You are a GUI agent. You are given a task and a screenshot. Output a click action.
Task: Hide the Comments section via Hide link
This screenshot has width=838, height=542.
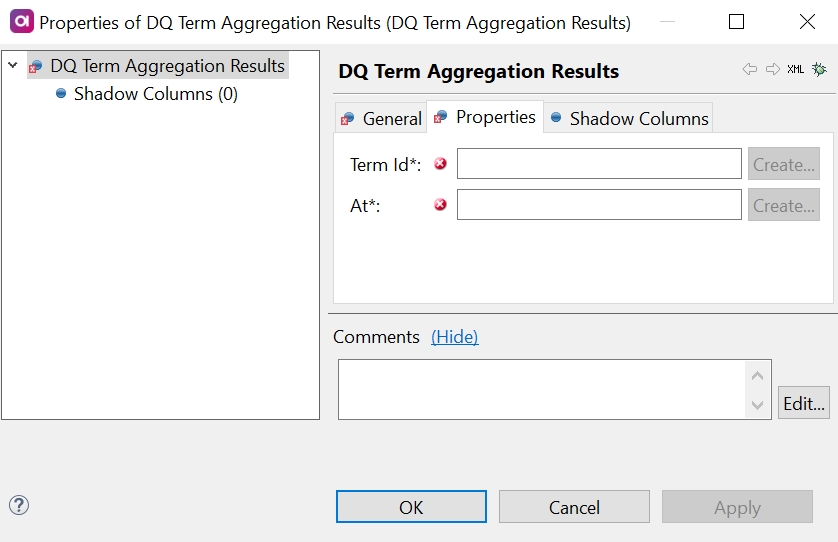click(454, 337)
